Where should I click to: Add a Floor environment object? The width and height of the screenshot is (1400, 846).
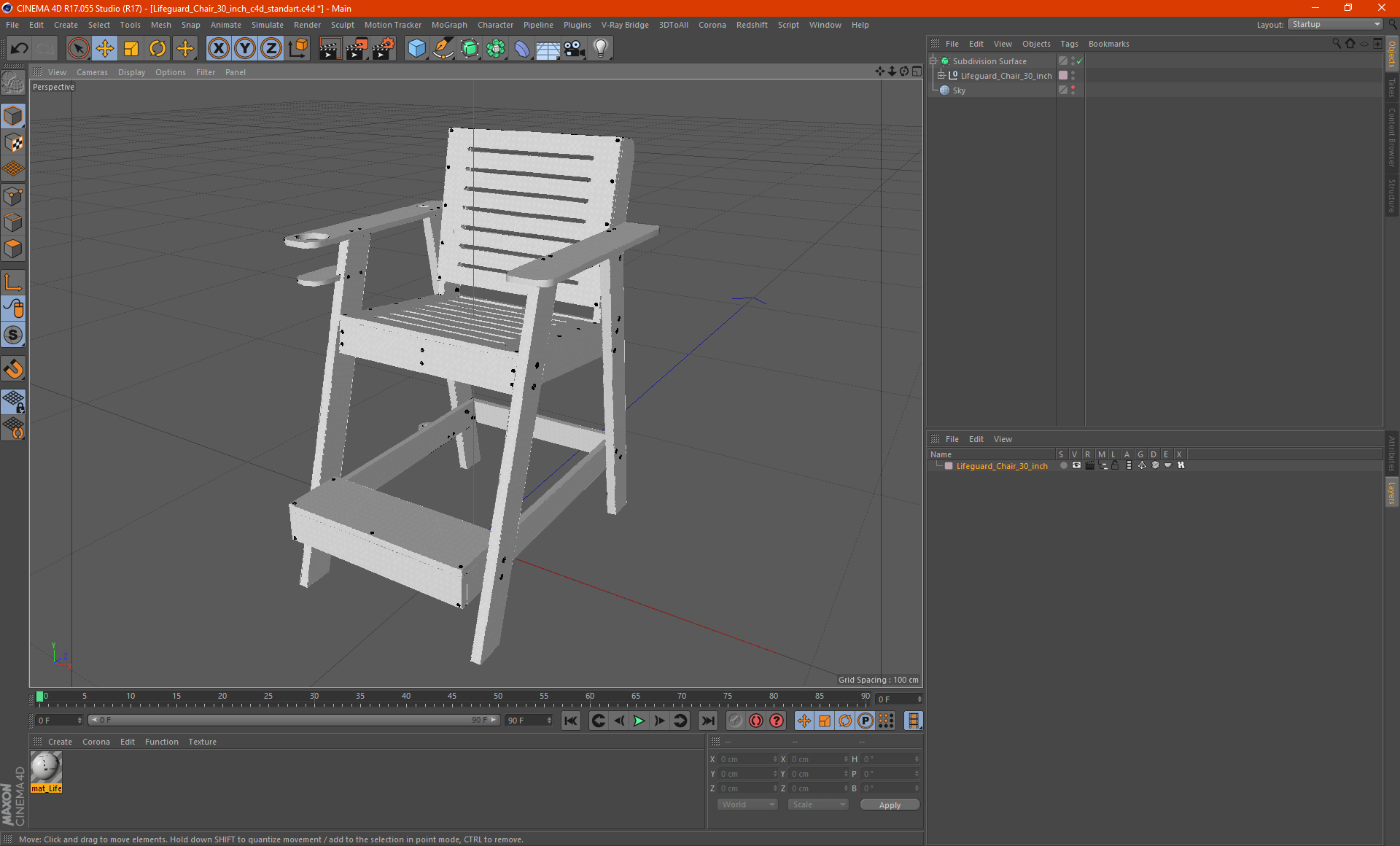point(548,49)
